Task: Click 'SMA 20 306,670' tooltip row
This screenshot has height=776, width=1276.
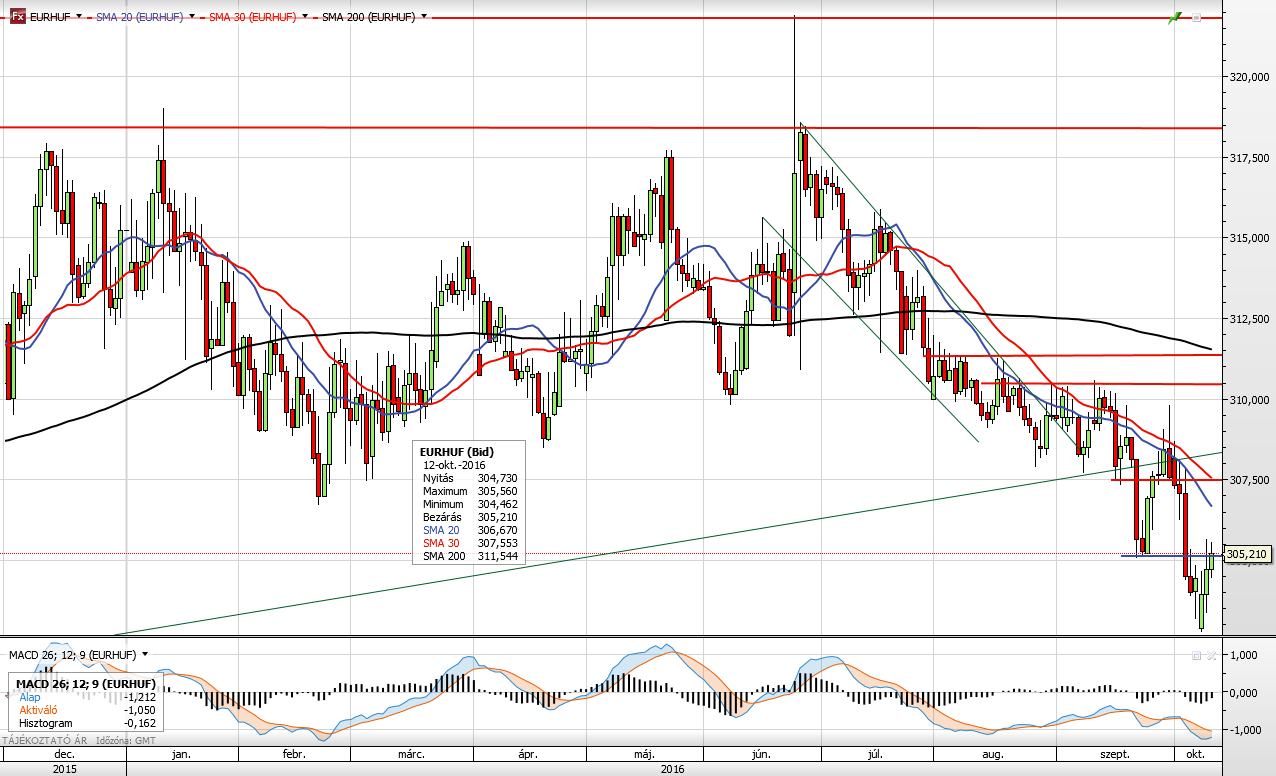Action: (469, 530)
